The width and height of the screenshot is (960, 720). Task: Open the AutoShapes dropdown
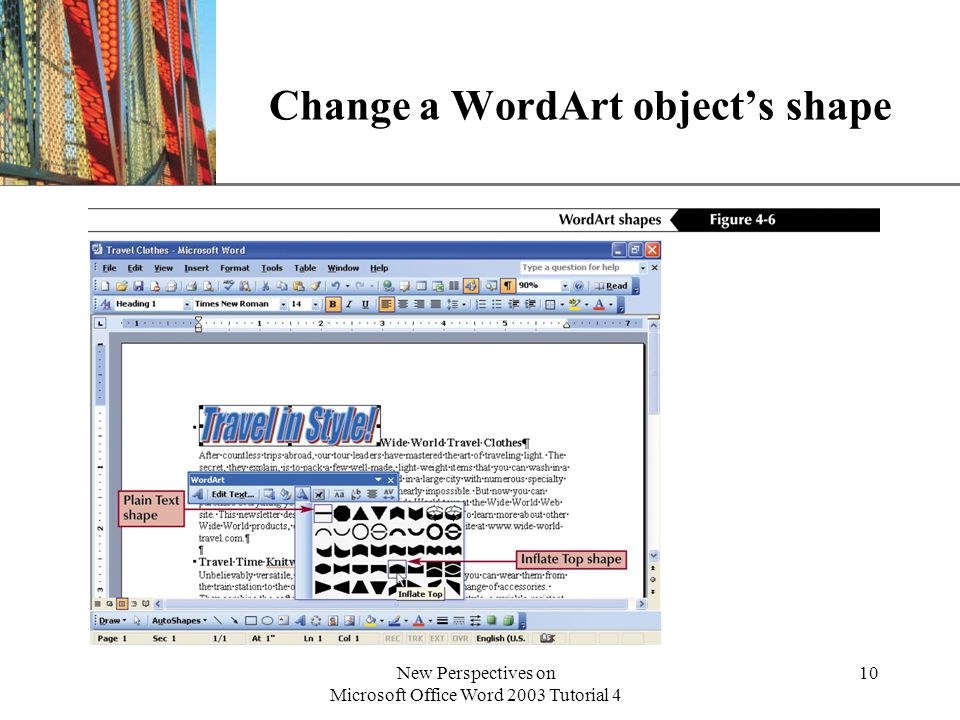click(x=179, y=621)
